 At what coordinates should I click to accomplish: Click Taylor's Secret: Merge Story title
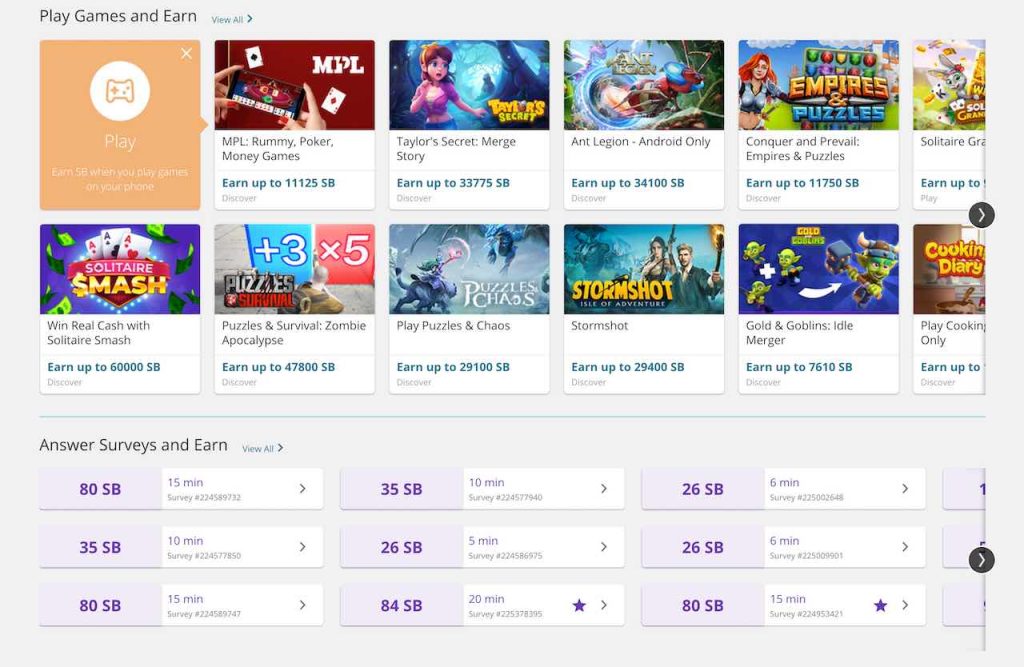(456, 149)
